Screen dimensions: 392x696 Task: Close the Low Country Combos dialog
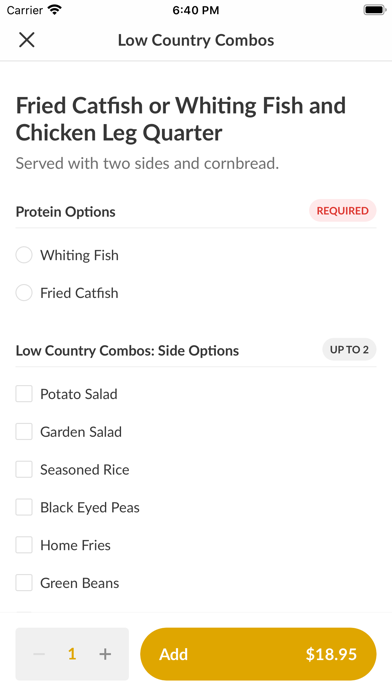(x=27, y=40)
